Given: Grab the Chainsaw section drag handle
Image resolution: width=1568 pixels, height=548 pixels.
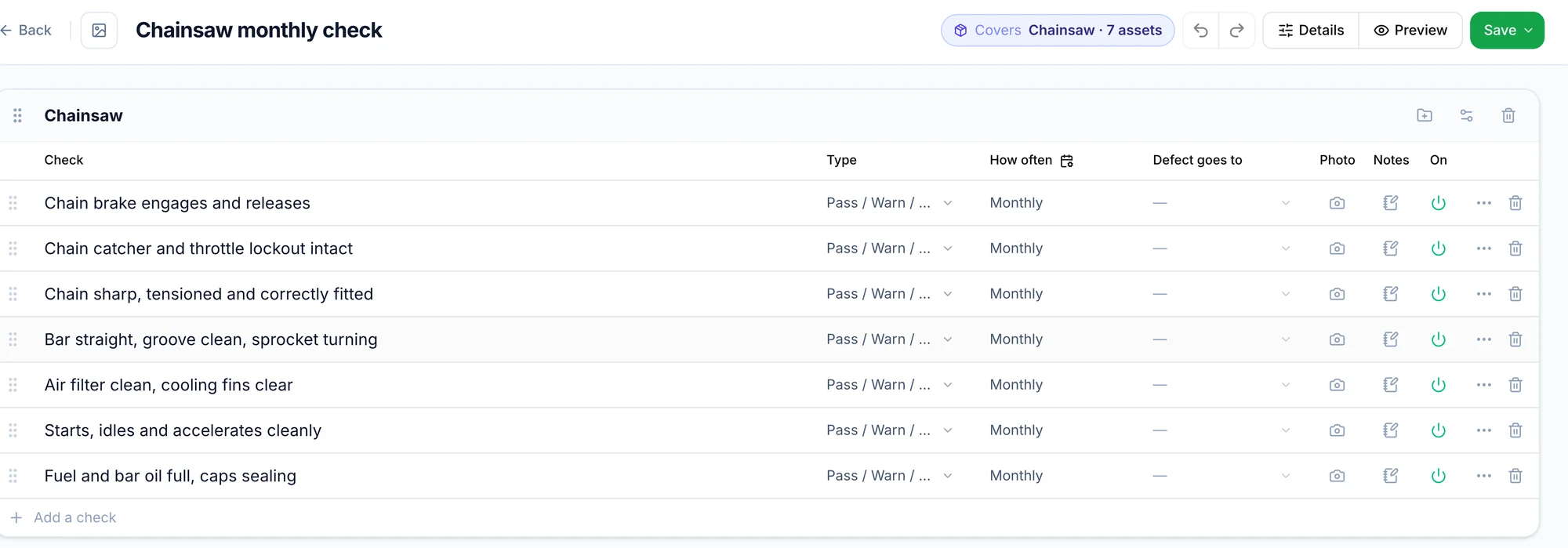Looking at the screenshot, I should pyautogui.click(x=17, y=116).
